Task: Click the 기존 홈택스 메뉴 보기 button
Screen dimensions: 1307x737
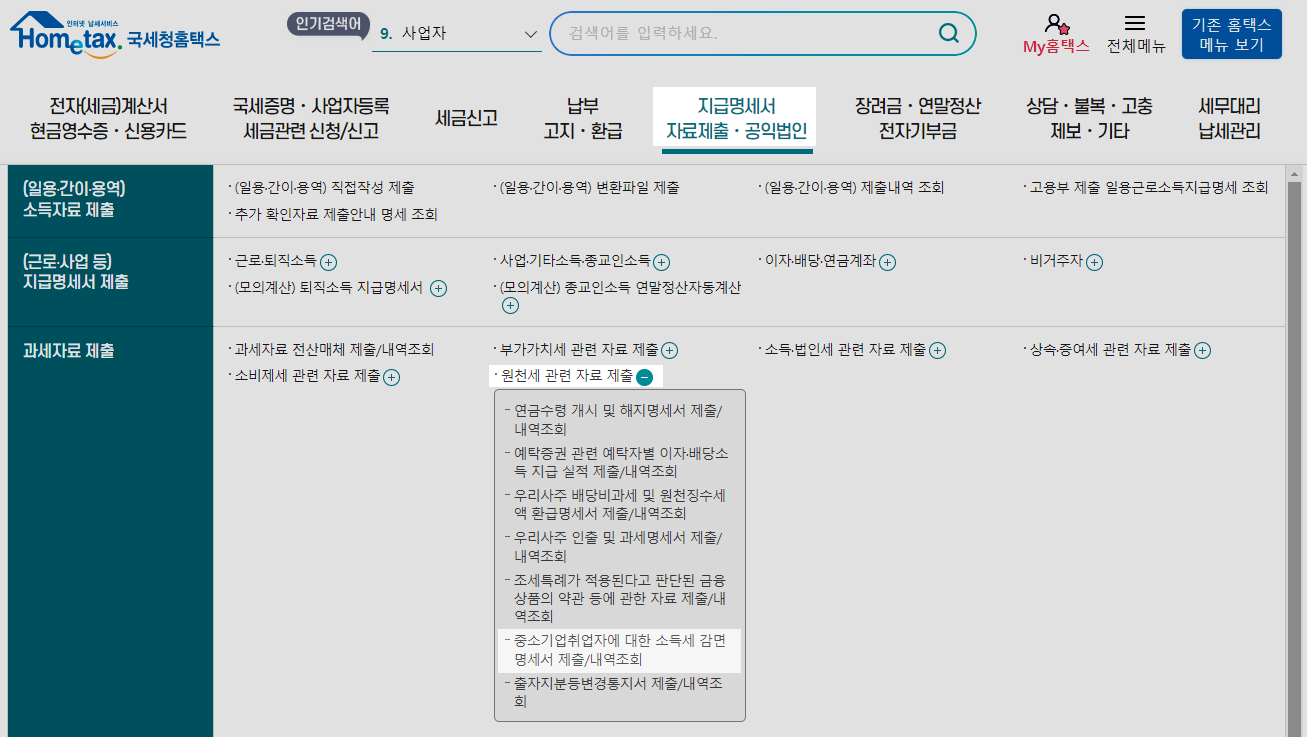Action: [x=1232, y=33]
